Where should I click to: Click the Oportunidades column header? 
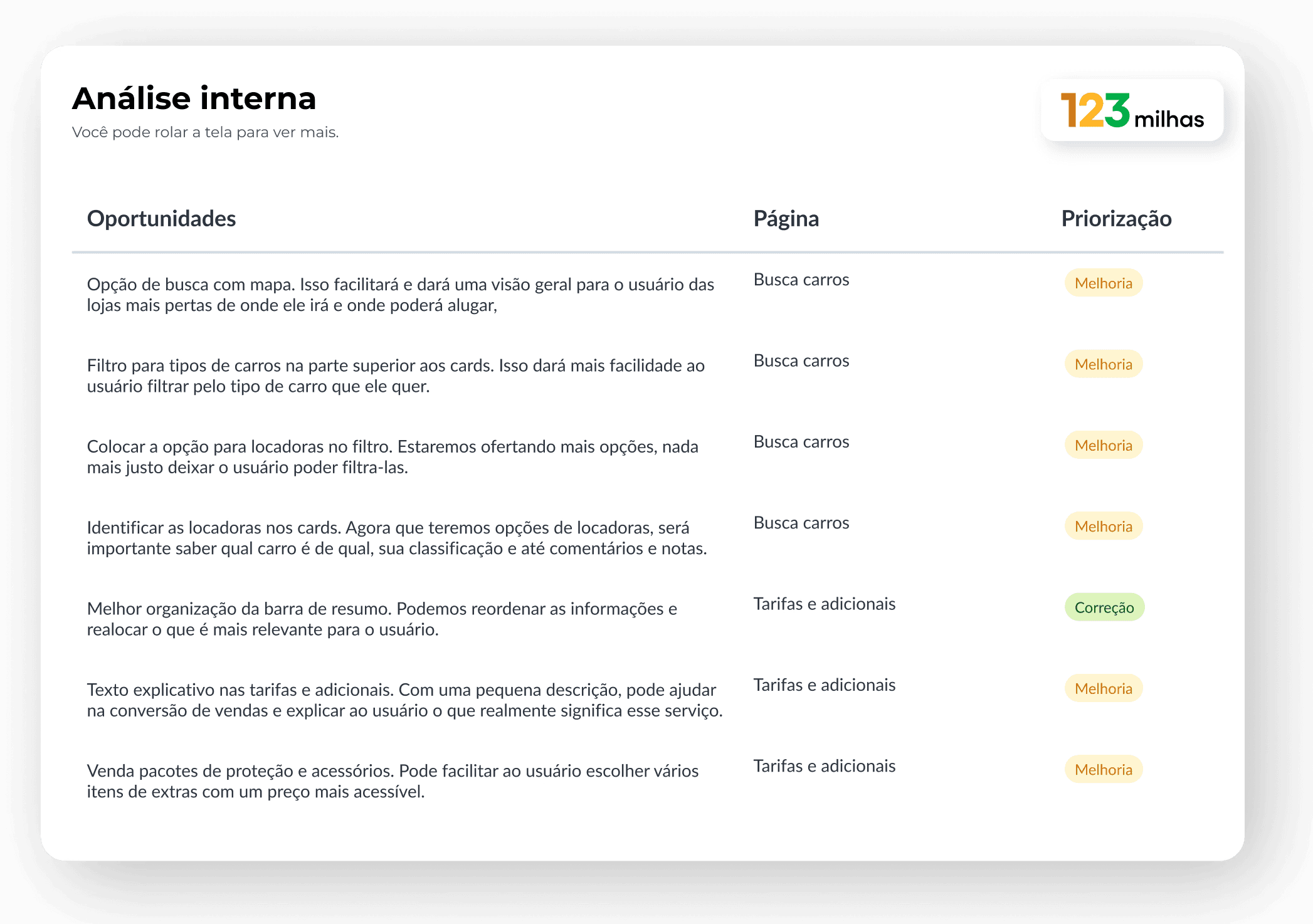coord(161,219)
